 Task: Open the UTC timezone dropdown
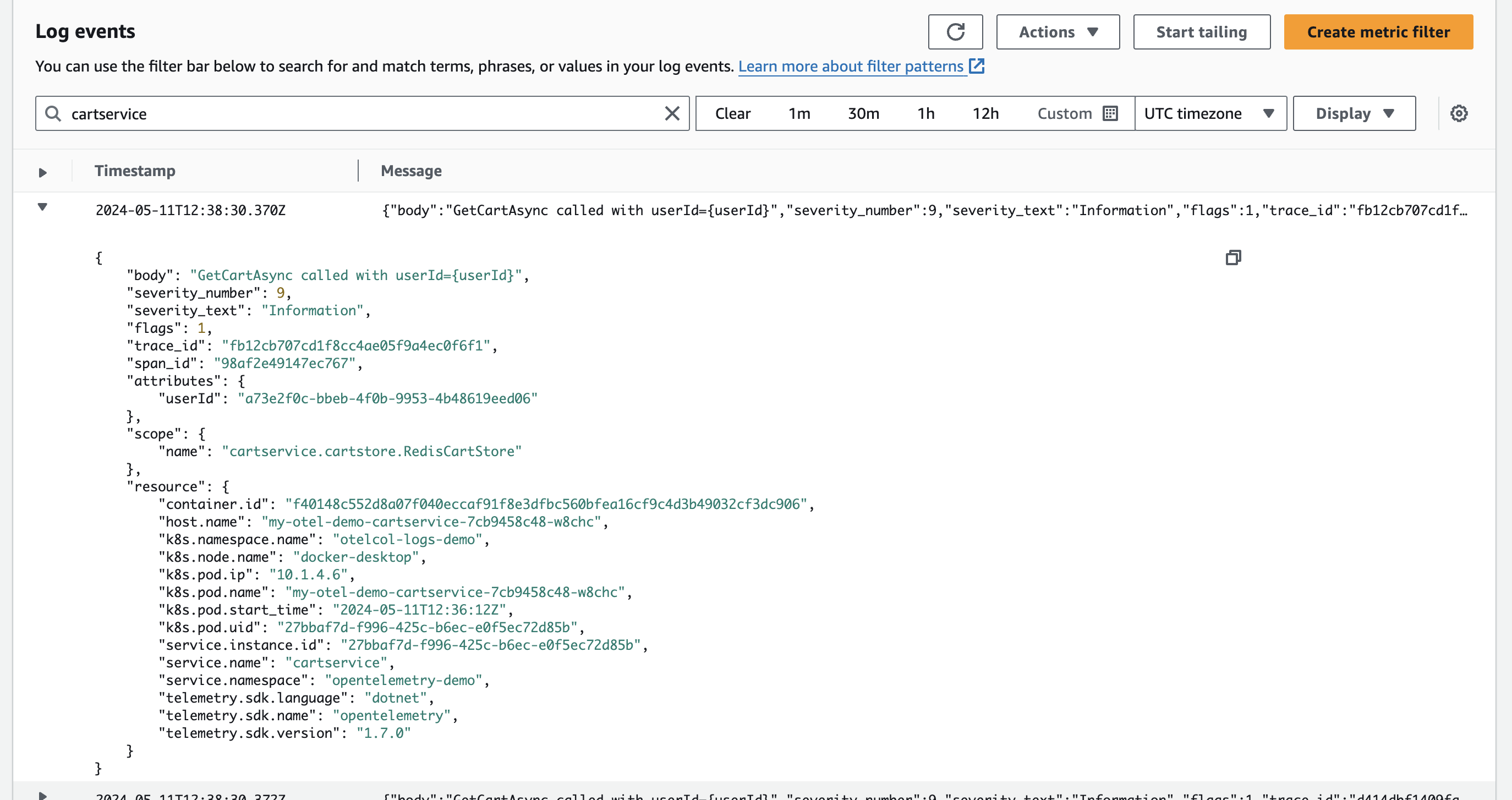1210,113
